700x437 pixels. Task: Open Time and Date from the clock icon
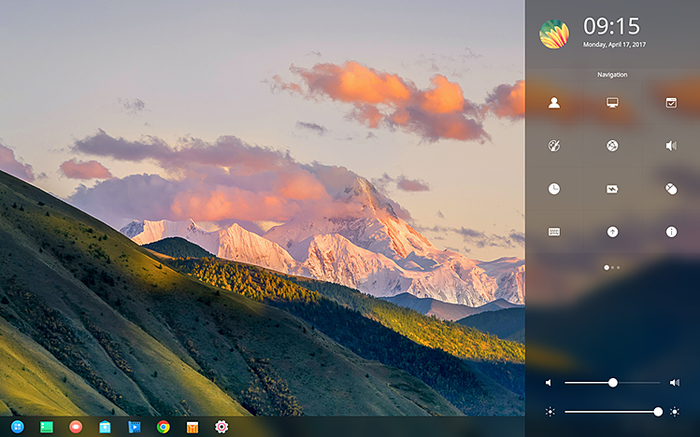click(x=554, y=189)
